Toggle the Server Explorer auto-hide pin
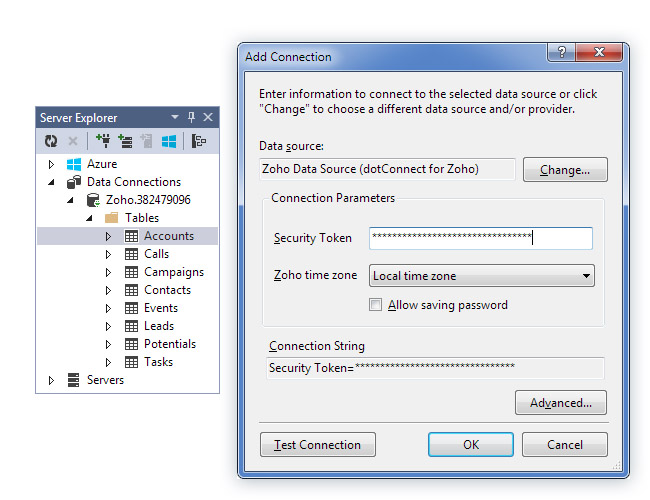The image size is (650, 500). point(191,117)
